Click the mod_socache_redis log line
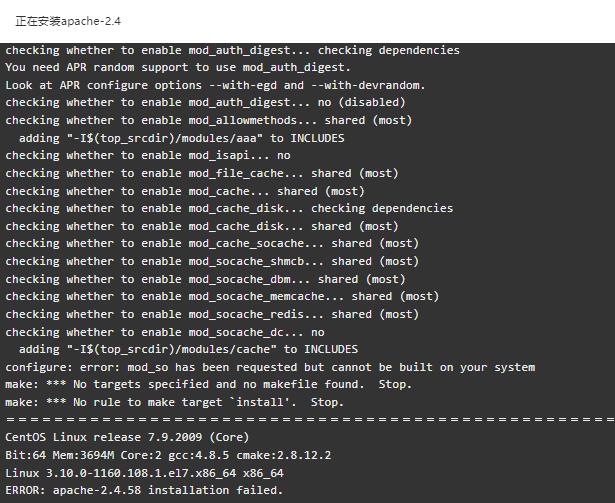The width and height of the screenshot is (615, 503). pyautogui.click(x=212, y=314)
